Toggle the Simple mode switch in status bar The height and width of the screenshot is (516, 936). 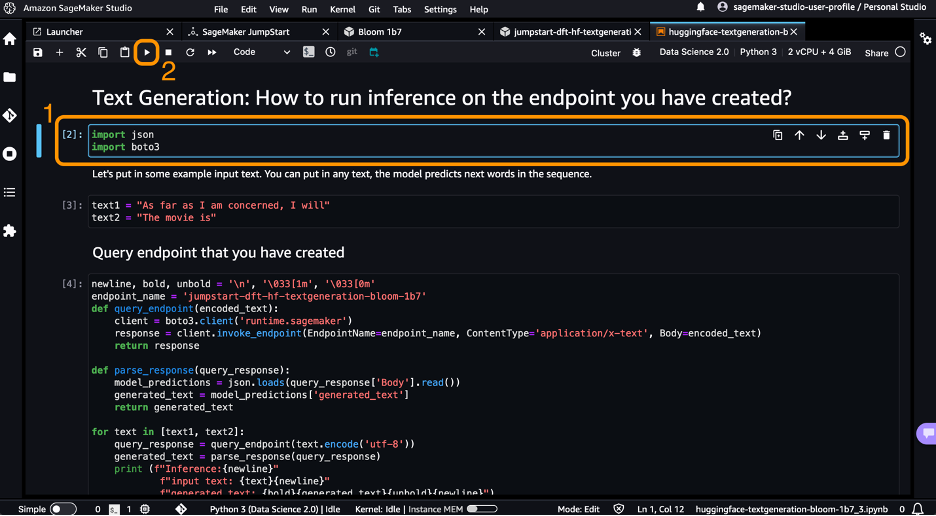tap(62, 508)
